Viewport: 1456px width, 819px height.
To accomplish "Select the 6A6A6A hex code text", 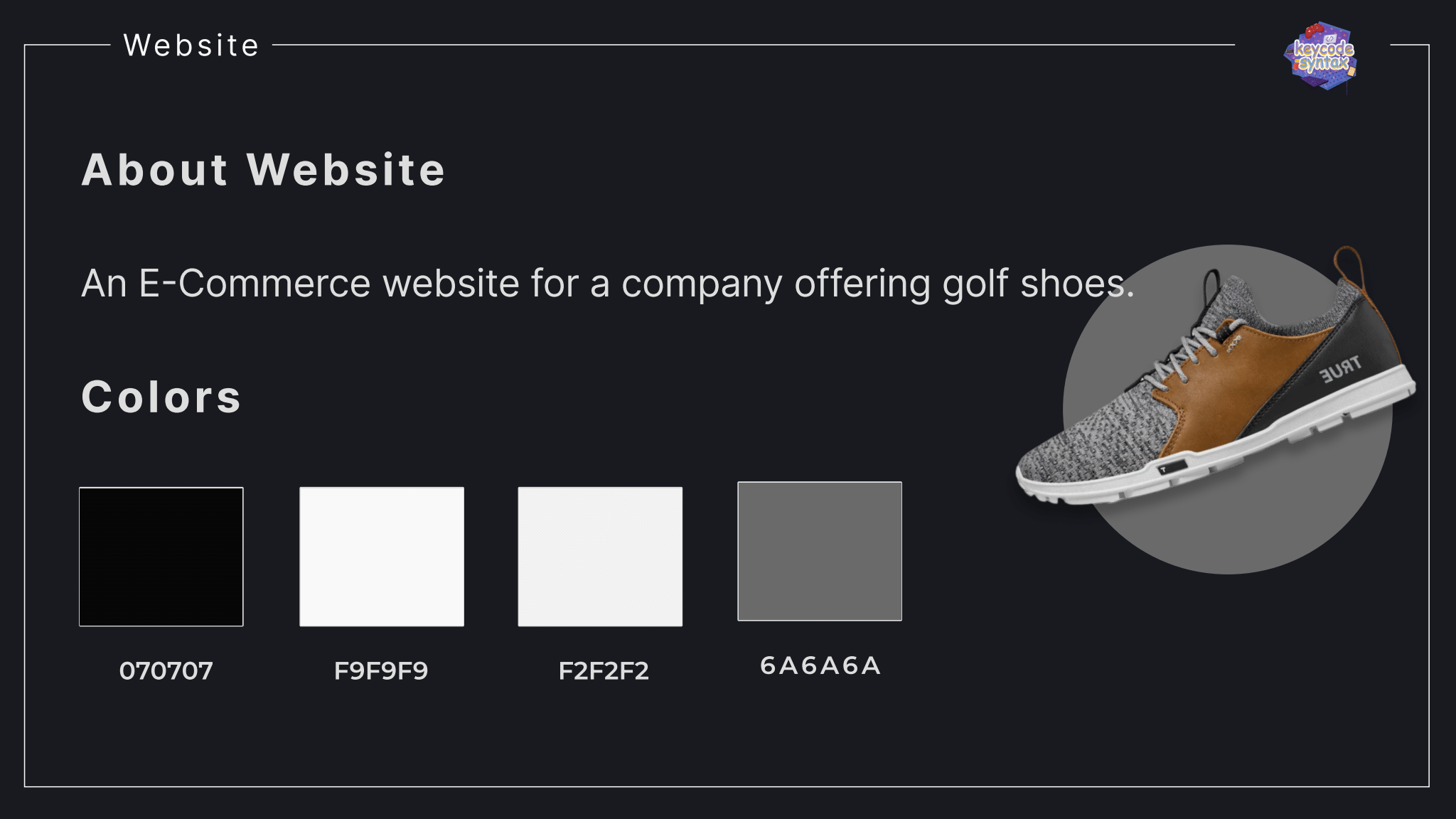I will pyautogui.click(x=820, y=666).
